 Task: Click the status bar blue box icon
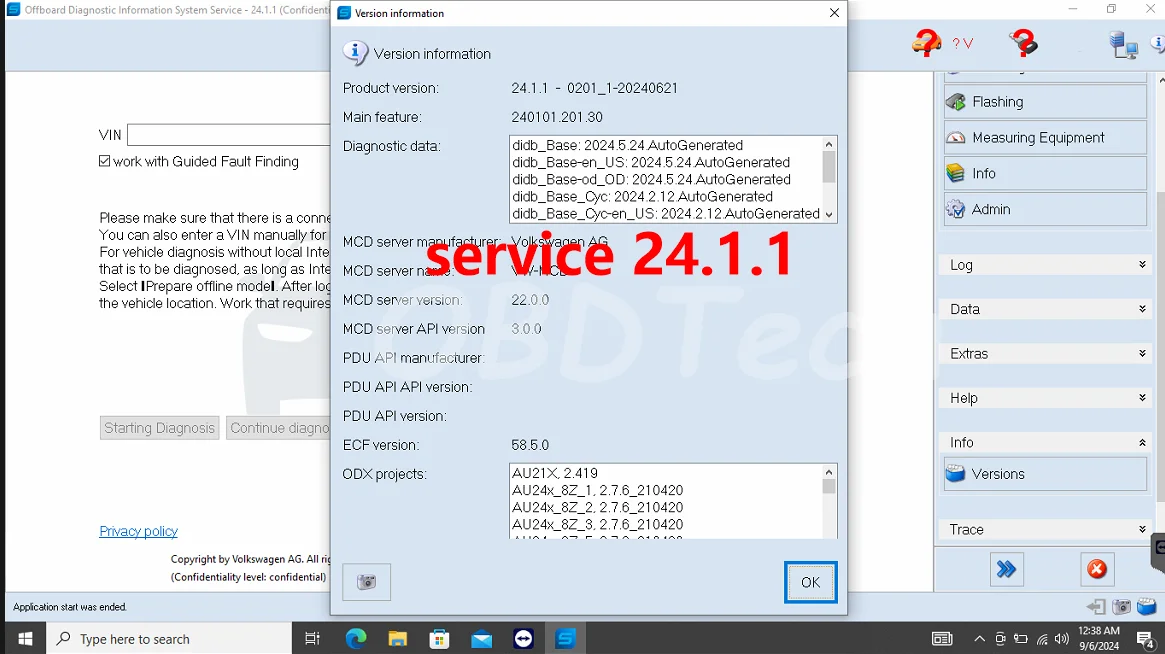[x=1146, y=607]
